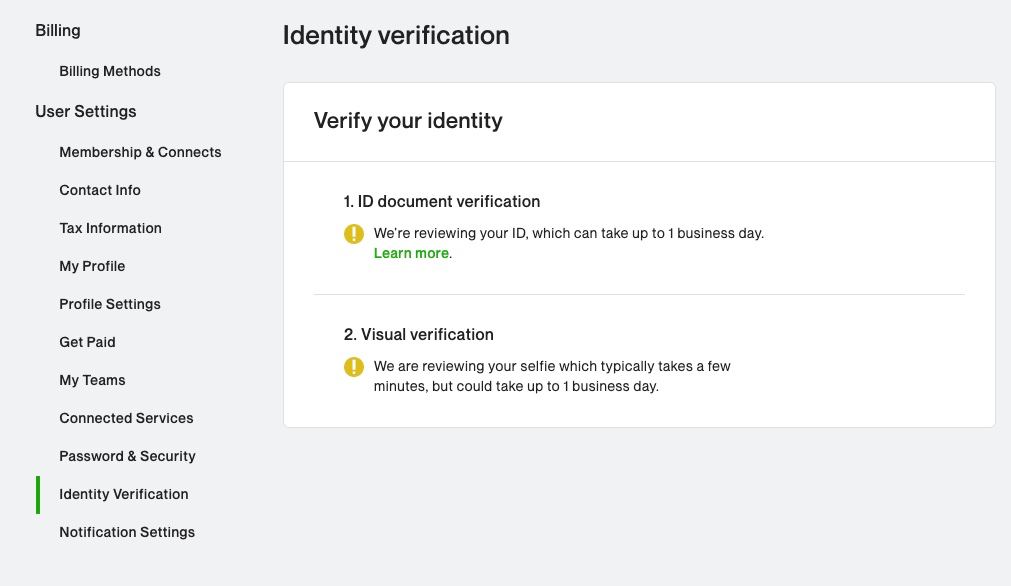The width and height of the screenshot is (1011, 586).
Task: Select Tax Information in sidebar
Action: point(110,228)
